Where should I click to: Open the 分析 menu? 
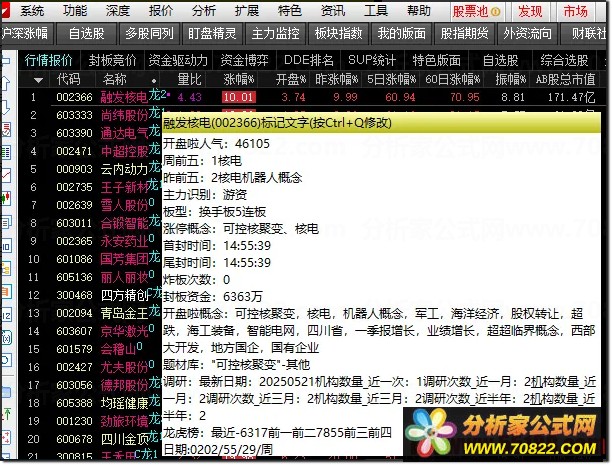[x=204, y=10]
